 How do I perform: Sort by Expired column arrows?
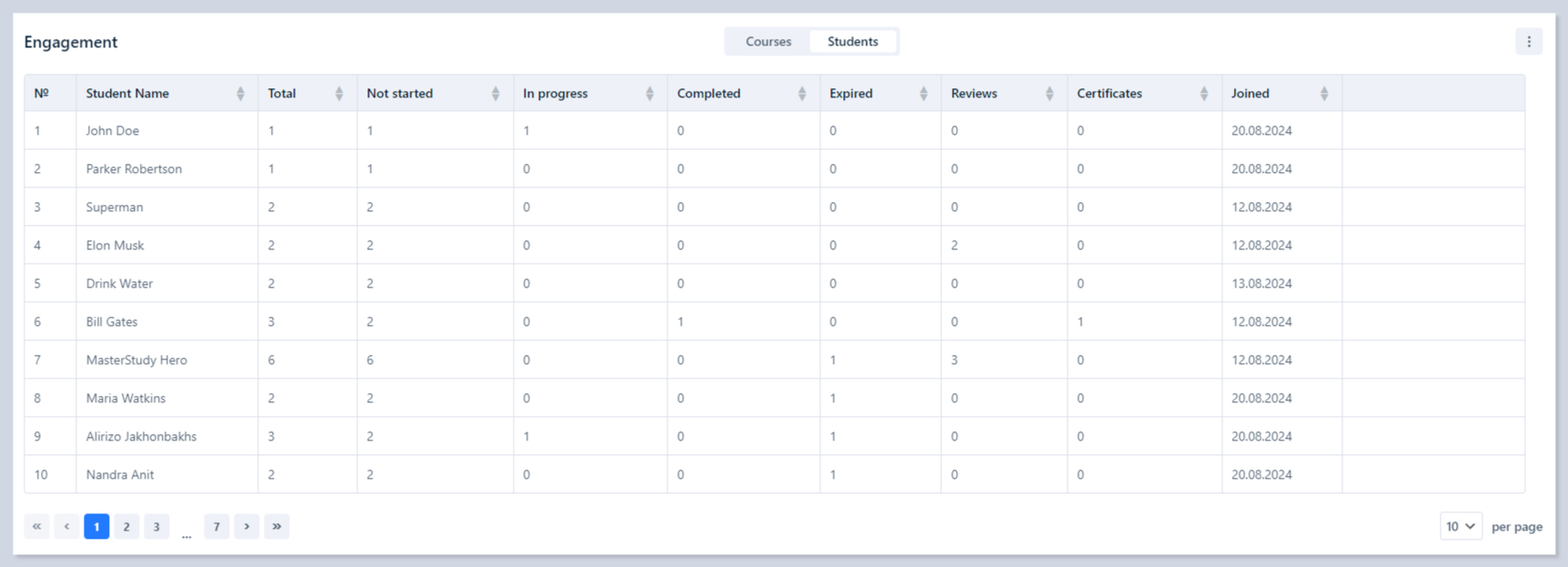[x=923, y=94]
